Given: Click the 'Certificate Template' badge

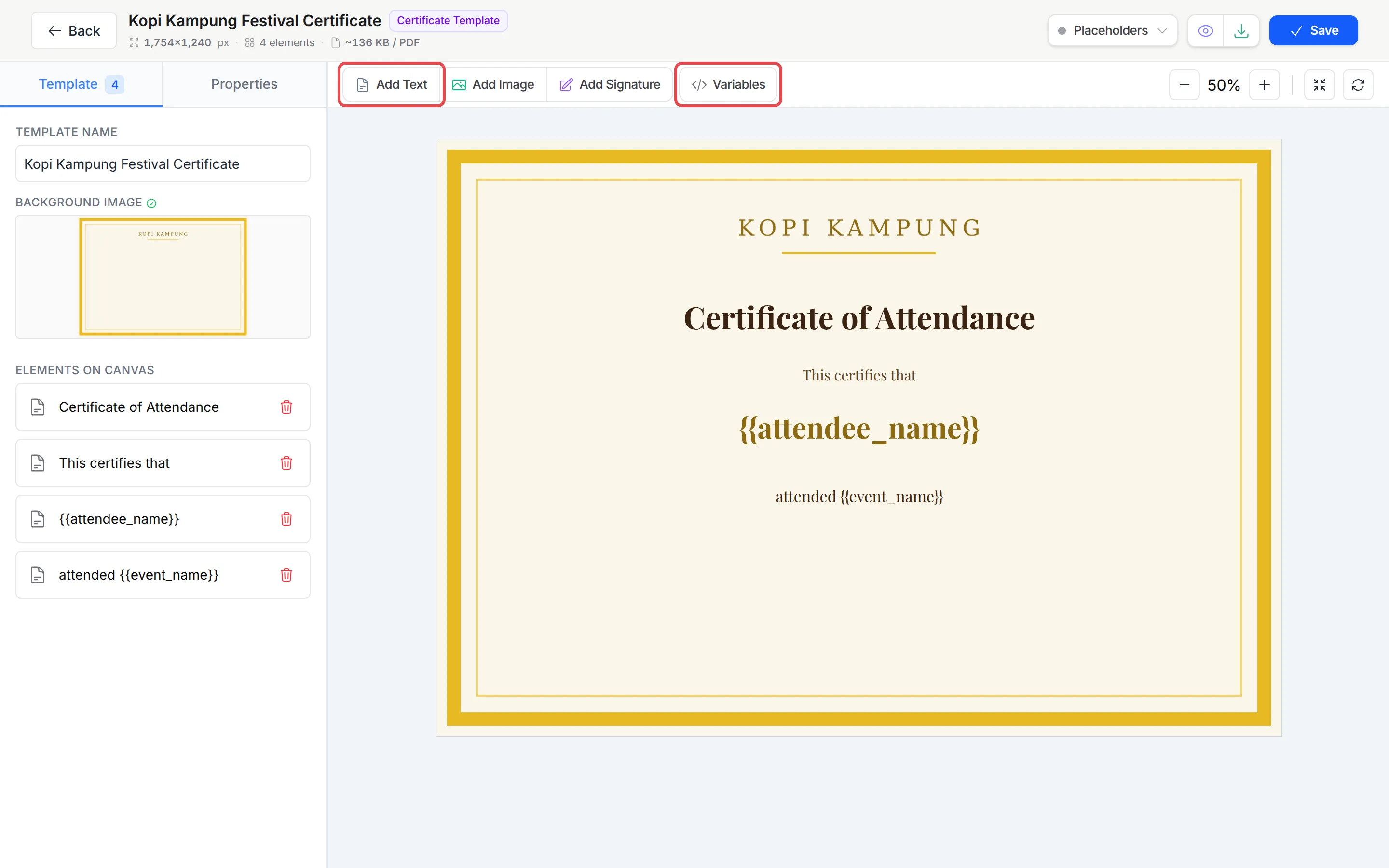Looking at the screenshot, I should pyautogui.click(x=448, y=21).
